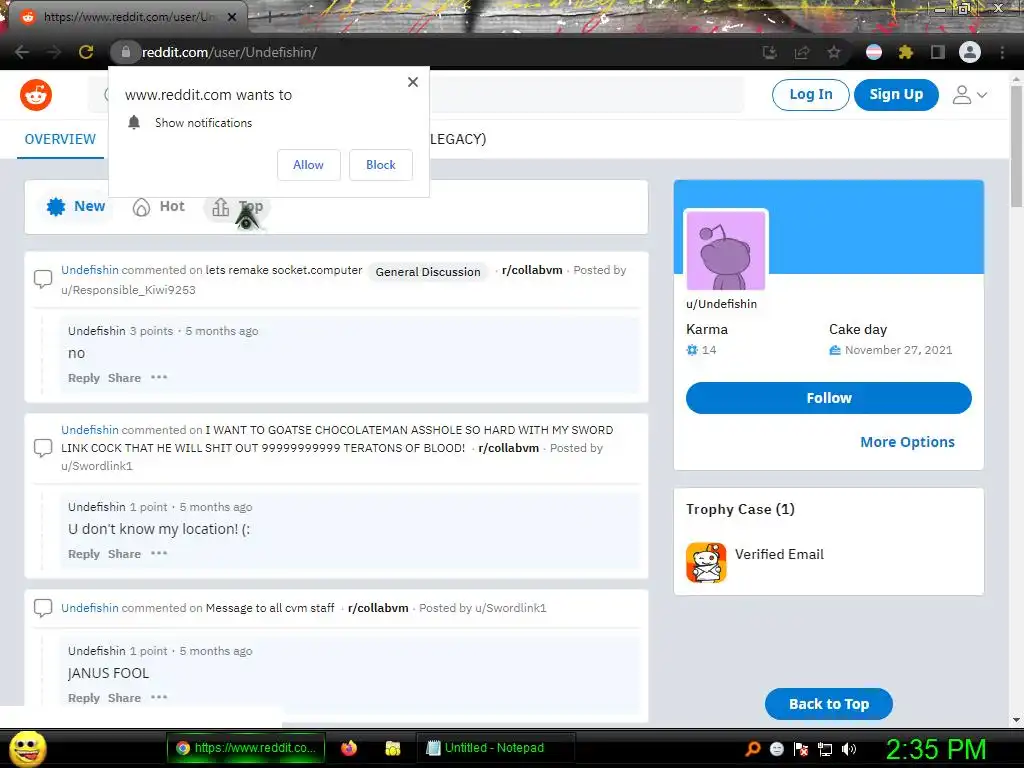Expand More Options in profile card
Screen dimensions: 1024x768
pyautogui.click(x=907, y=442)
